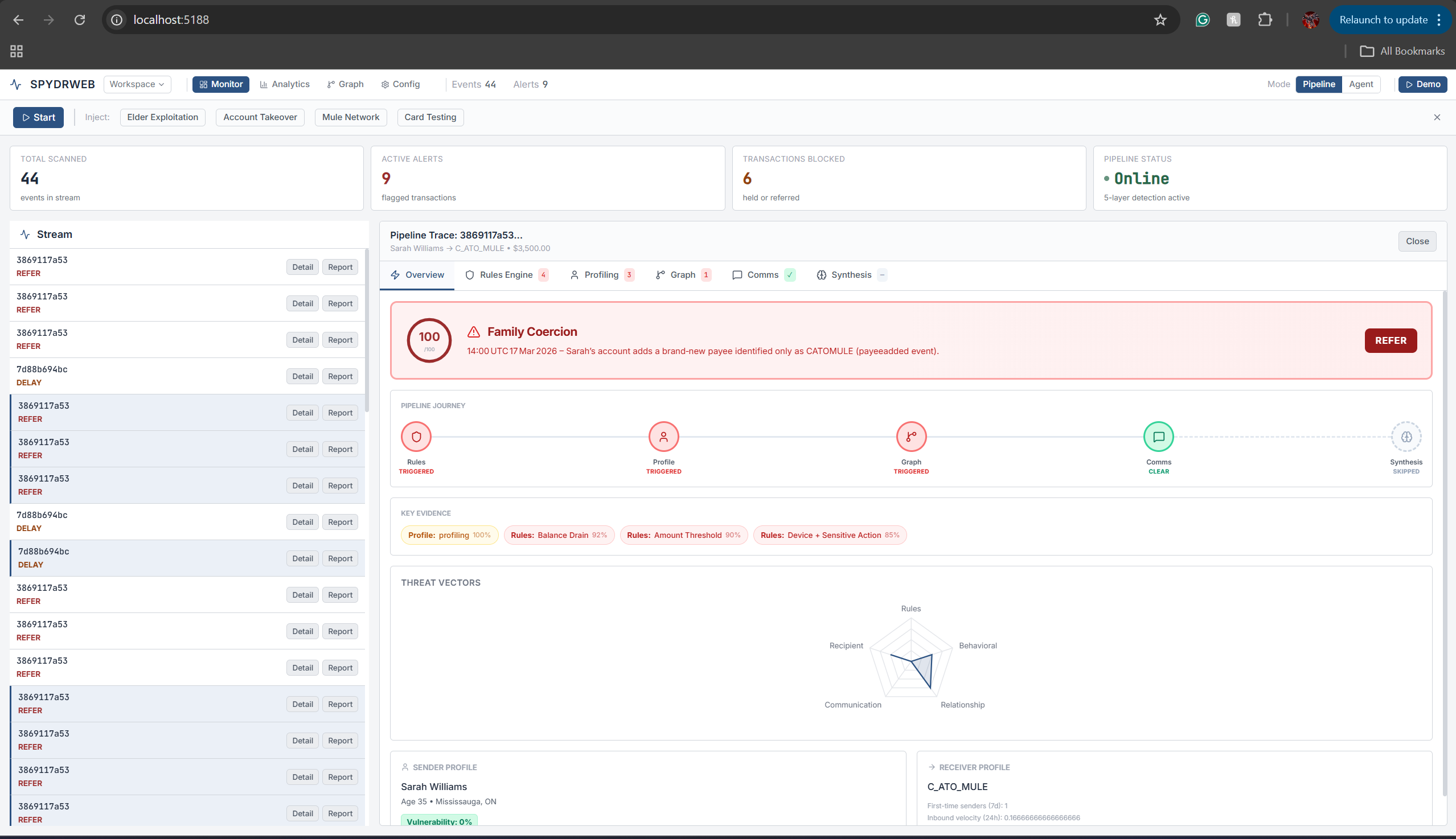Open the Rules Engine tab
This screenshot has width=1456, height=839.
click(x=506, y=275)
